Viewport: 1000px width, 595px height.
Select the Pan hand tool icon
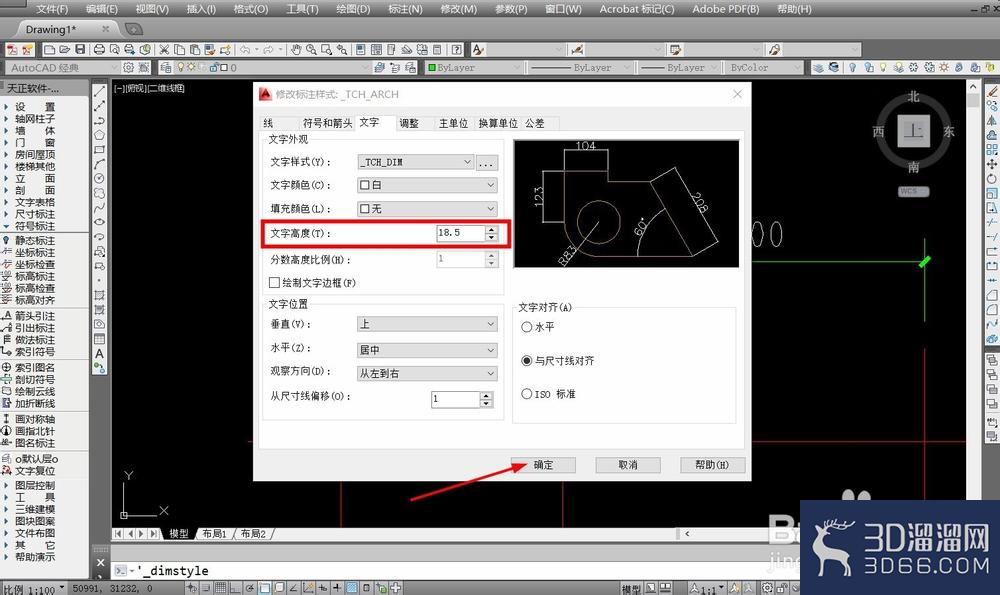click(x=295, y=49)
